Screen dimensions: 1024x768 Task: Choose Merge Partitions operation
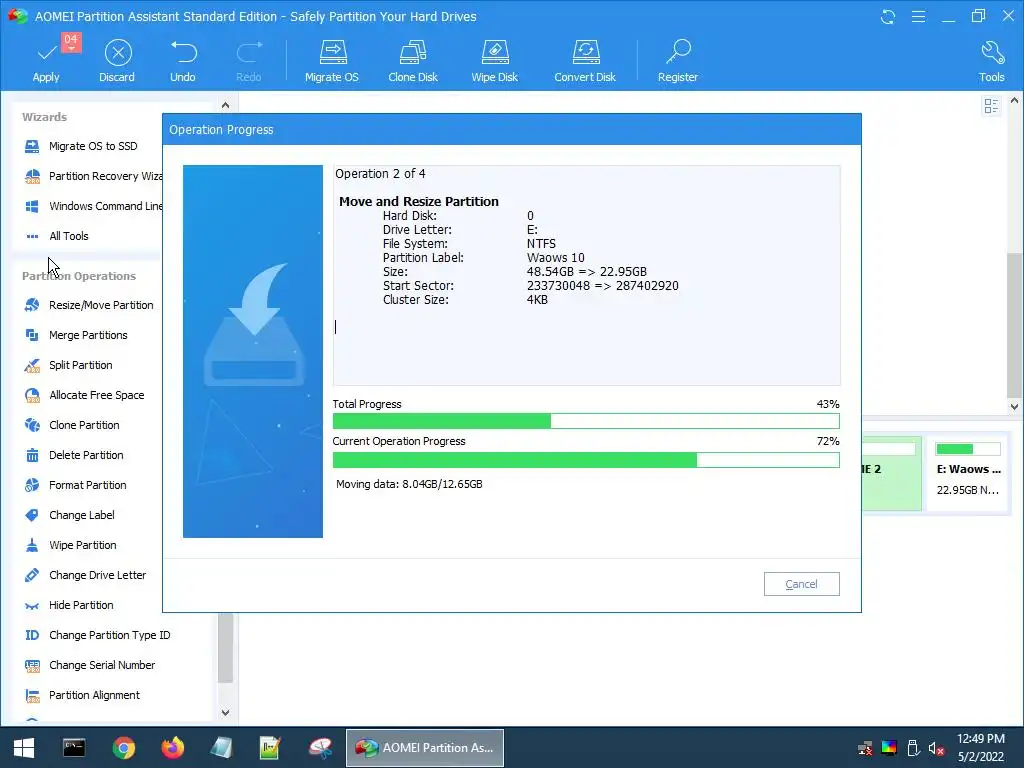[76, 335]
